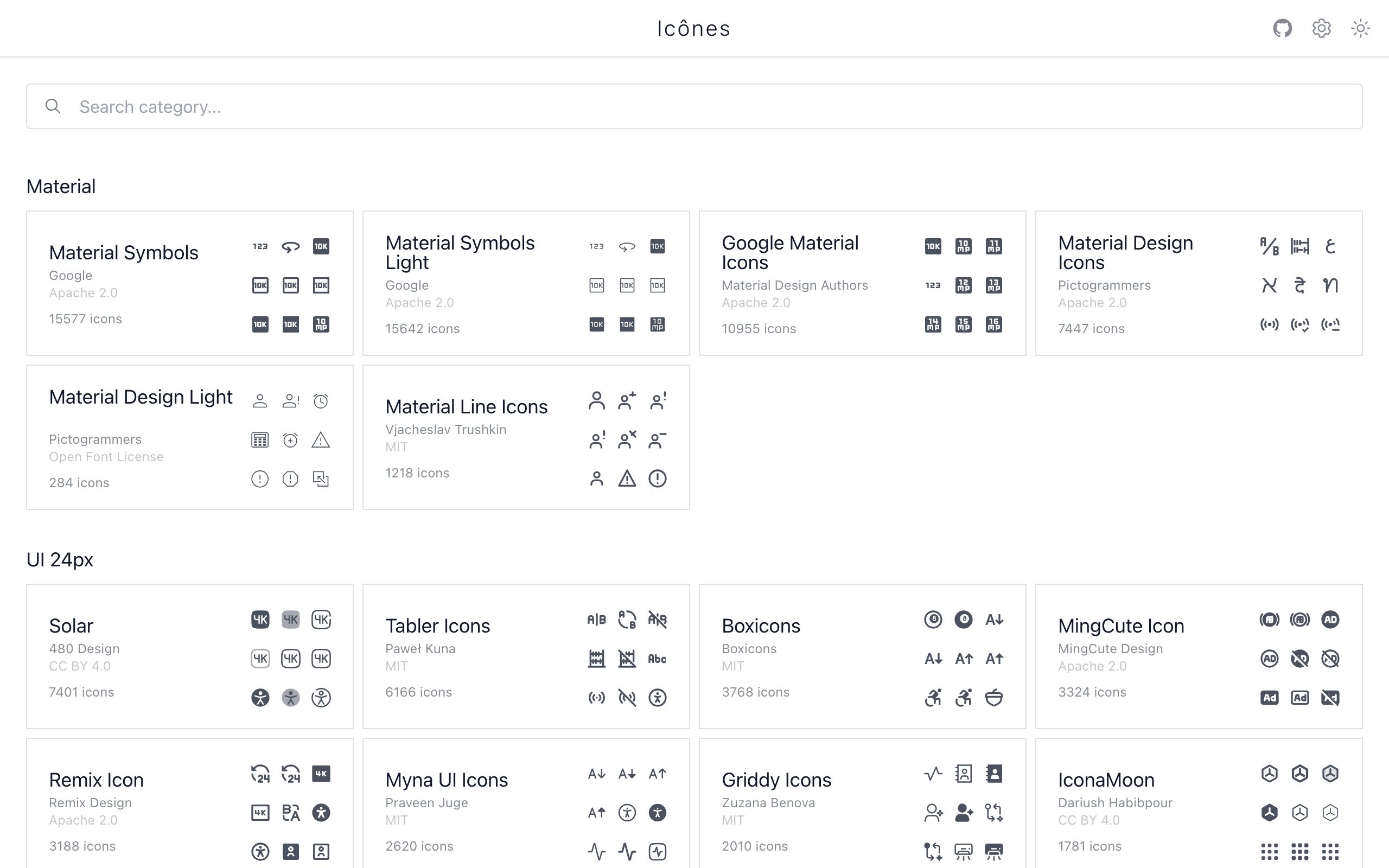The image size is (1389, 868).
Task: Click the warning triangle in Material Line Icons
Action: tap(627, 479)
